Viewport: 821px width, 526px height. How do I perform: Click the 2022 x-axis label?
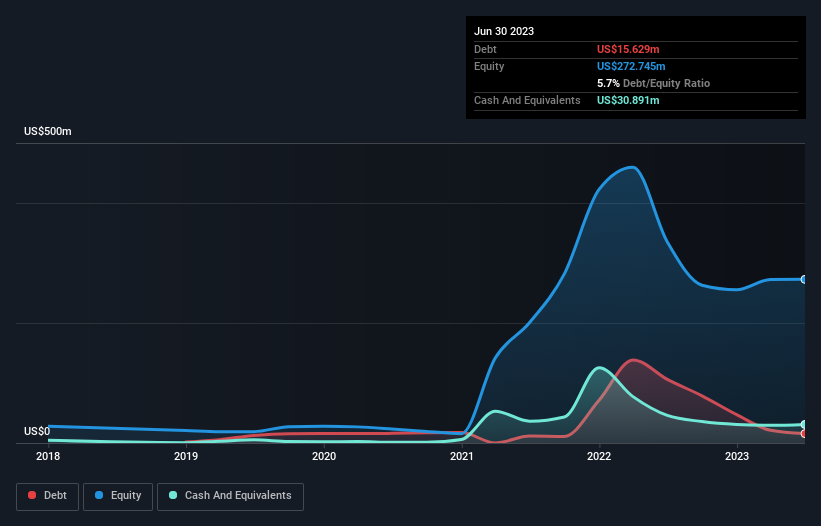click(x=599, y=456)
